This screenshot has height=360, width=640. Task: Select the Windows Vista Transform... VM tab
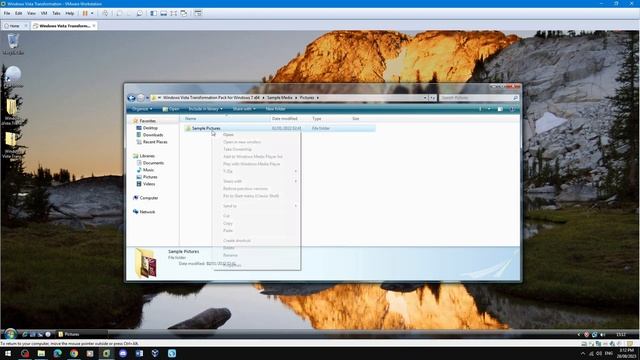64,26
